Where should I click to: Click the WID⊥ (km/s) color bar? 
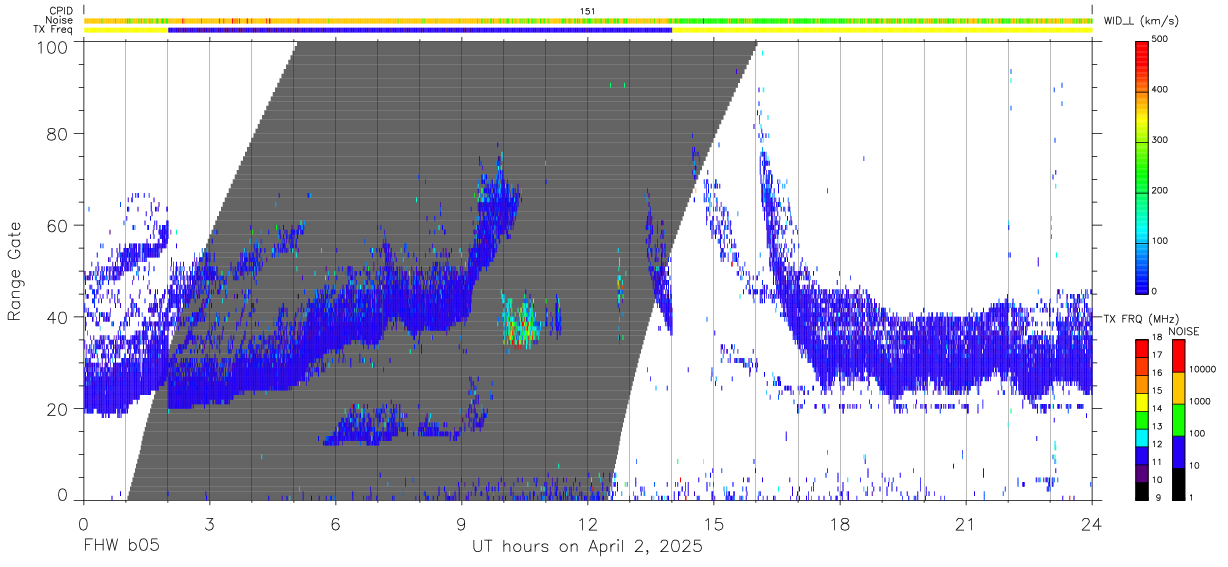[1142, 166]
